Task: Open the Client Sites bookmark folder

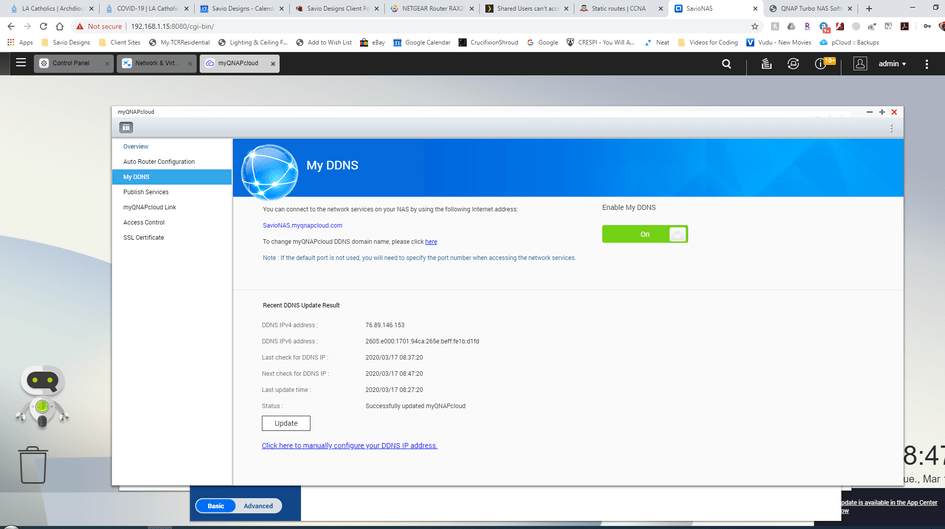Action: [119, 42]
